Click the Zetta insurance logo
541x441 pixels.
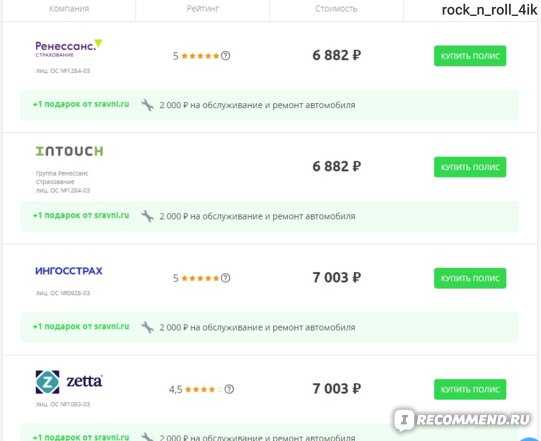(x=69, y=382)
